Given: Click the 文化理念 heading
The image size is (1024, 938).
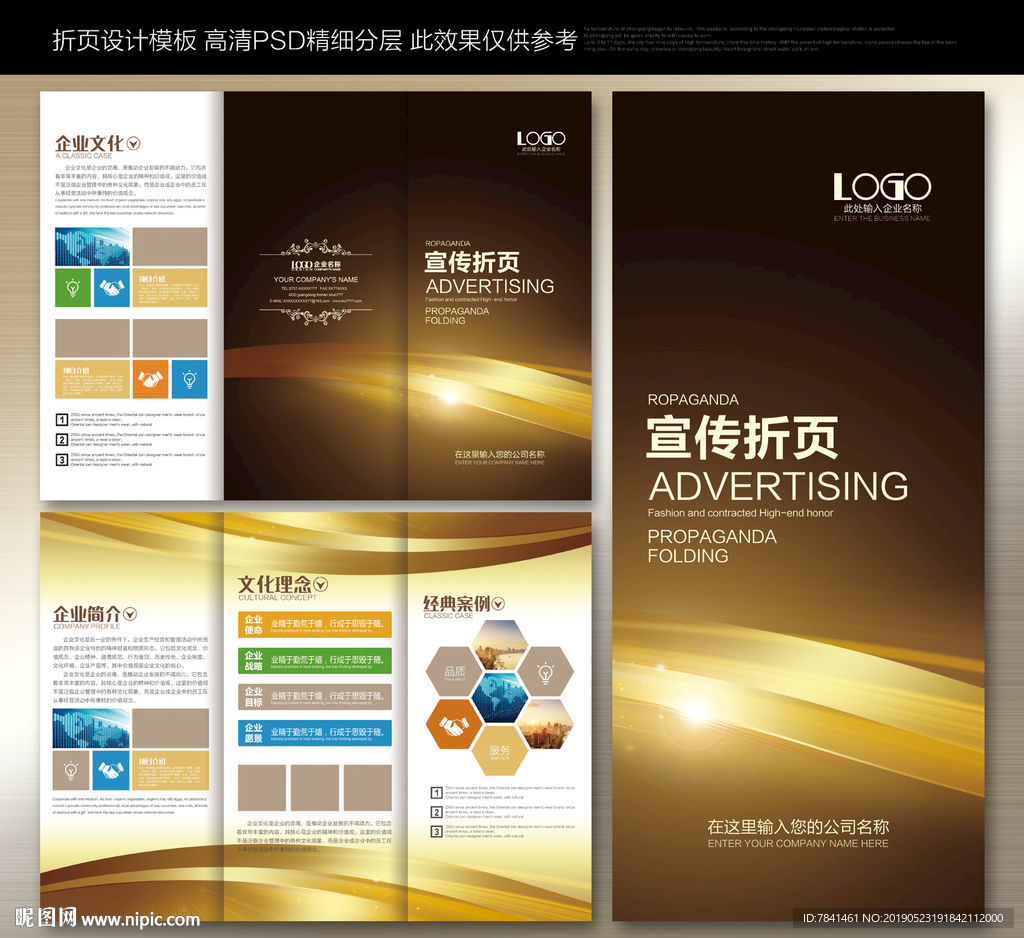Looking at the screenshot, I should pos(274,585).
